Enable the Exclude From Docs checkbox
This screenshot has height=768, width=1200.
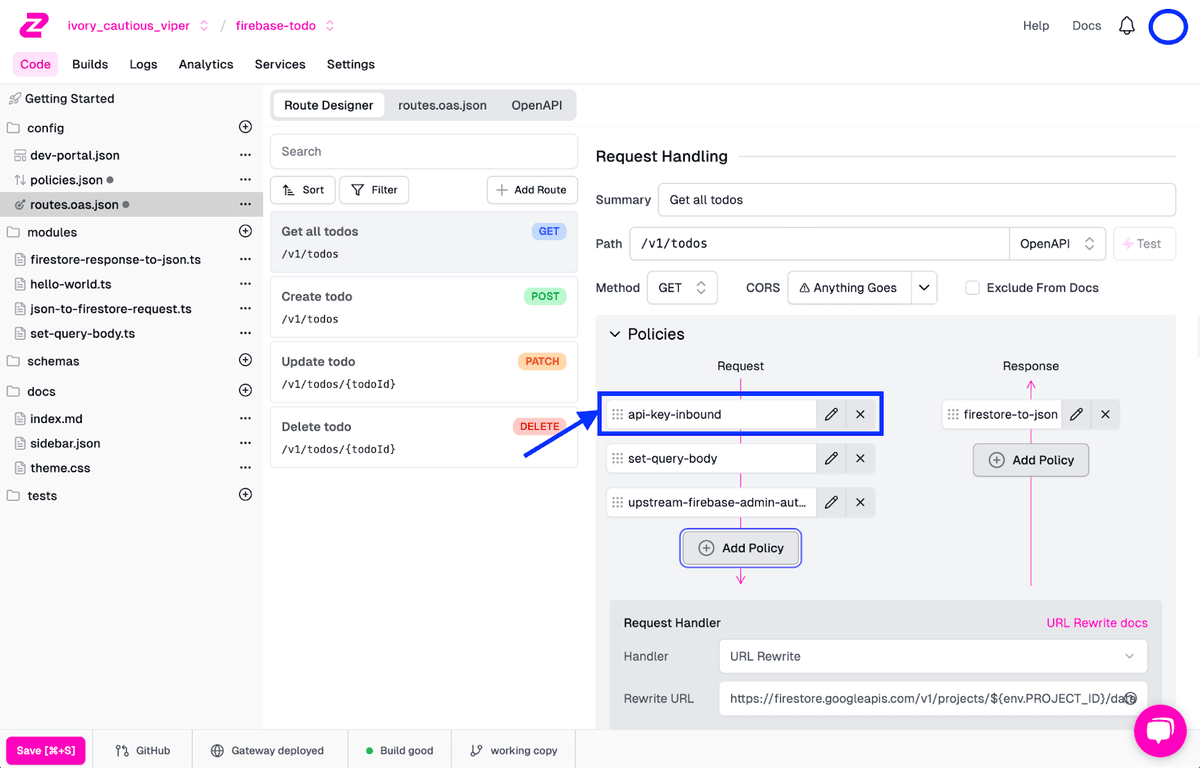click(972, 288)
